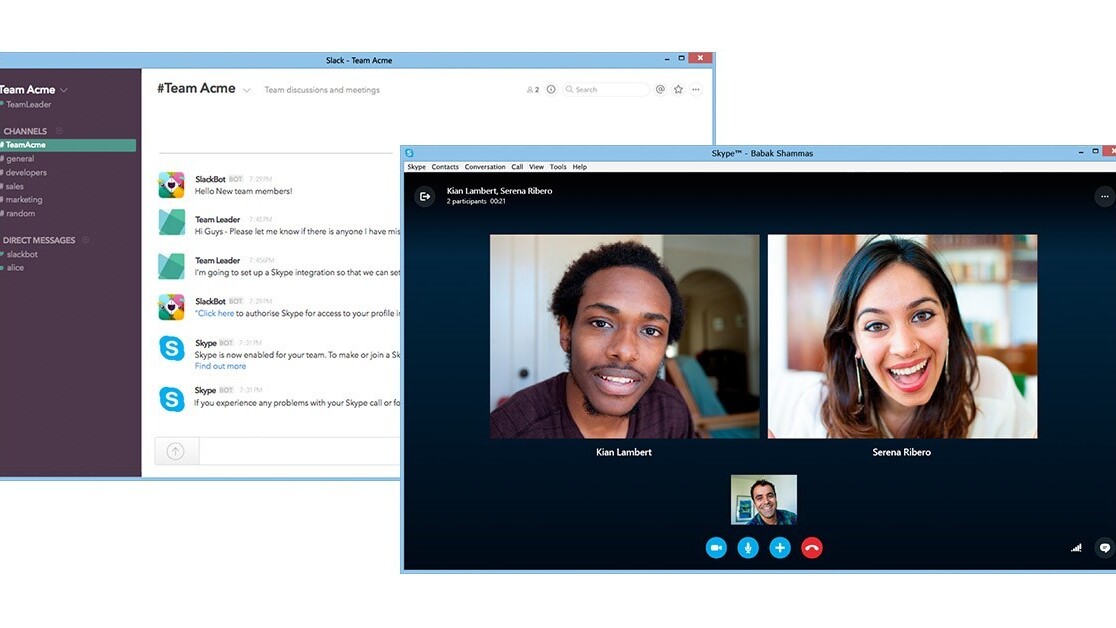This screenshot has width=1116, height=628.
Task: Open the Conversation menu in Skype
Action: click(x=485, y=167)
